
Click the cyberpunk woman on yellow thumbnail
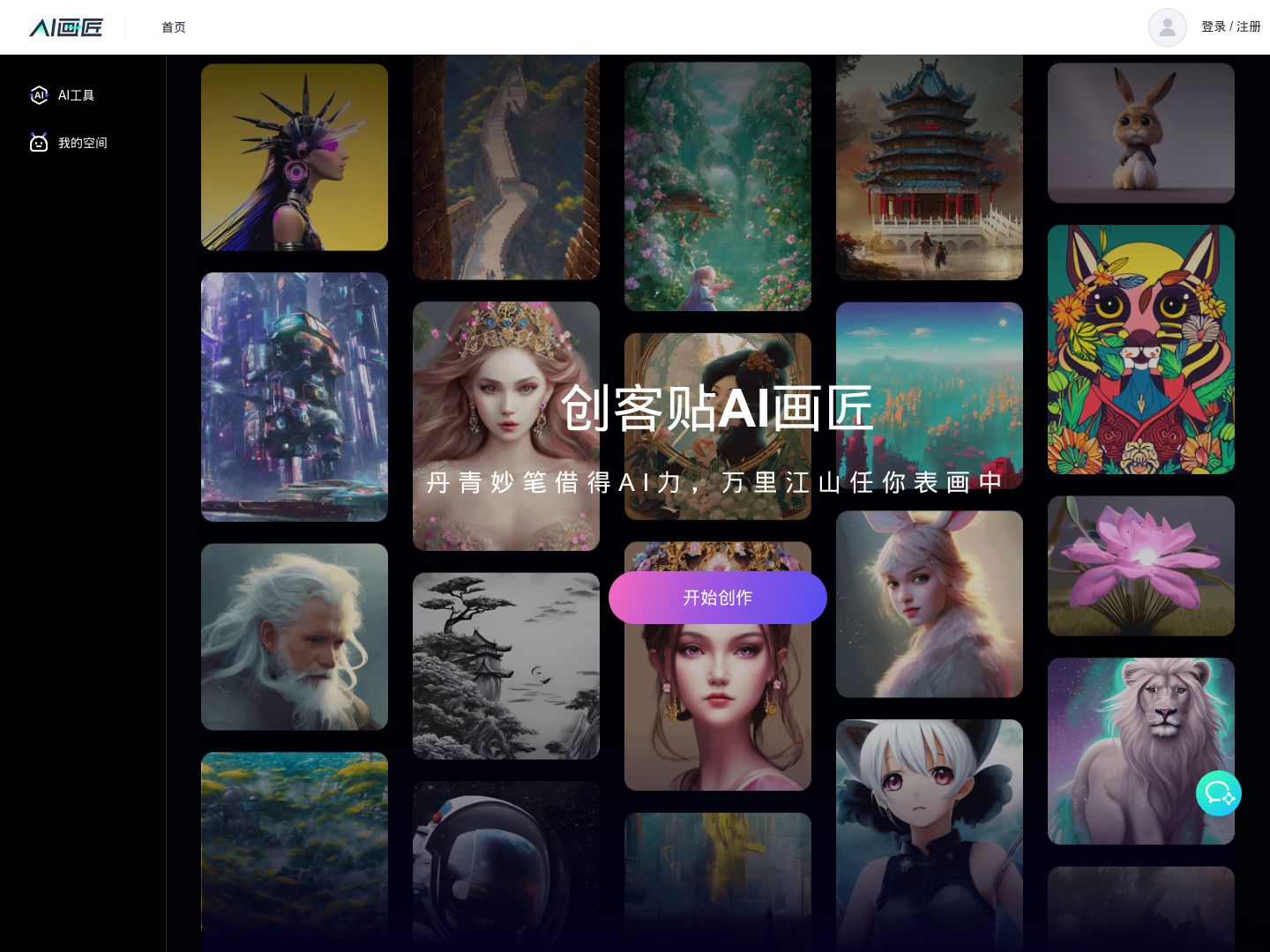tap(295, 157)
